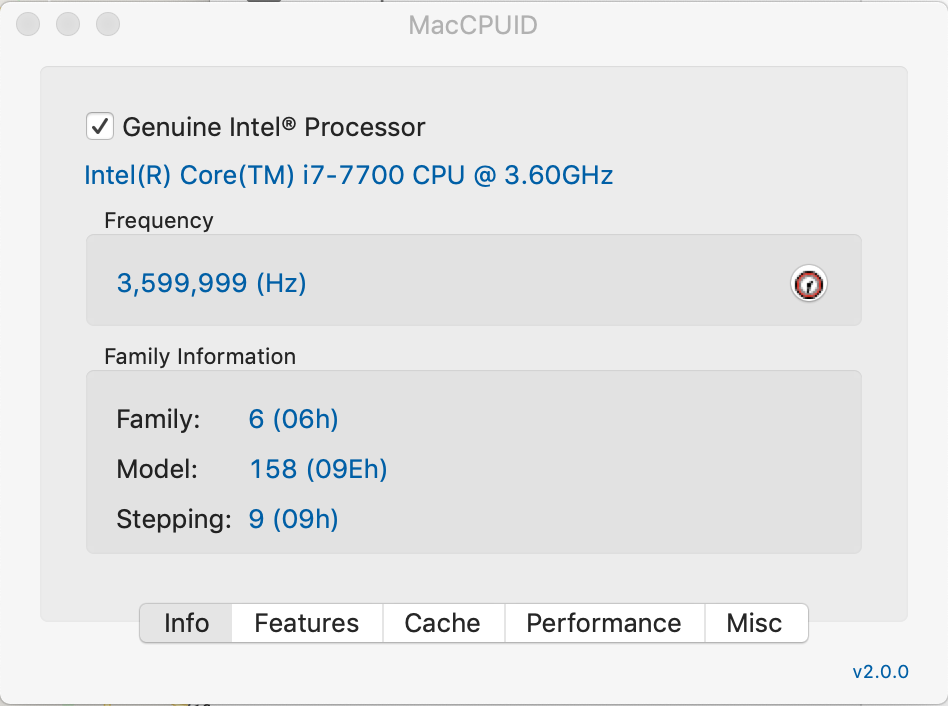Click the Genuine Intel Processor label text

(274, 127)
